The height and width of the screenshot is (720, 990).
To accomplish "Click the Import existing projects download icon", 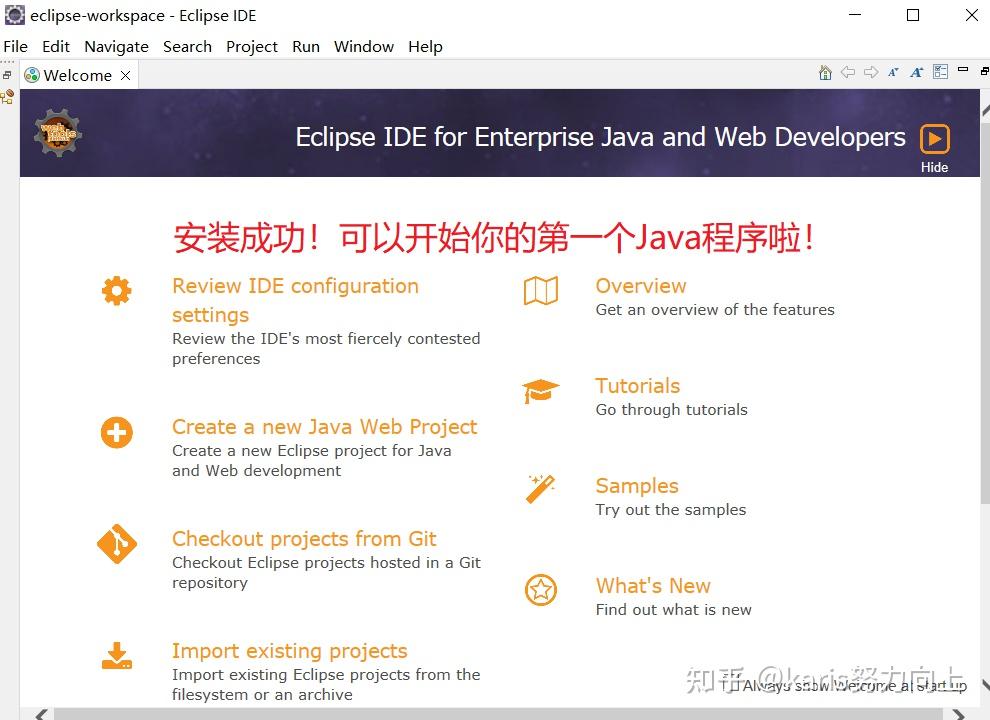I will point(117,656).
